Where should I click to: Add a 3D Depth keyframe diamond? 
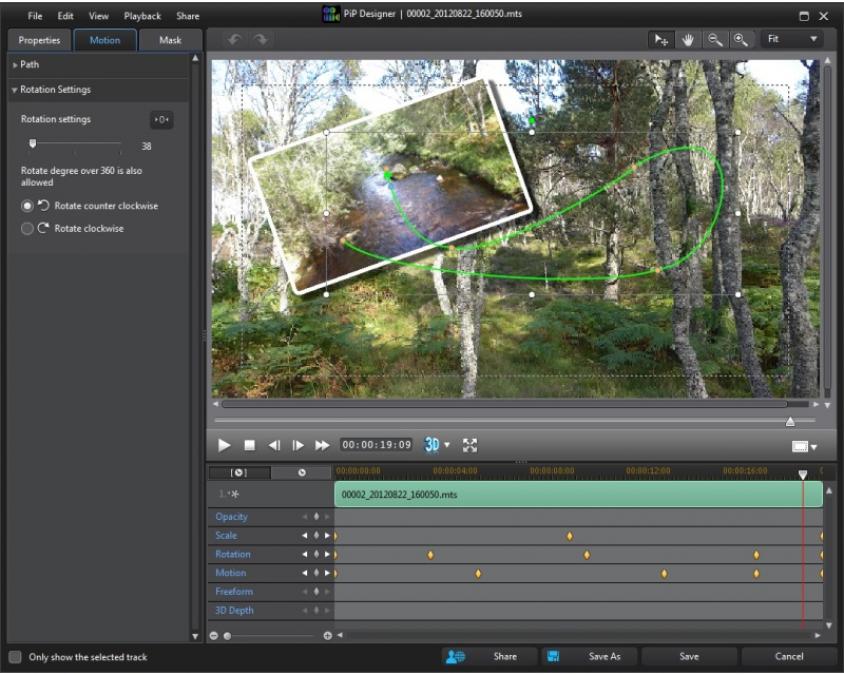point(316,610)
